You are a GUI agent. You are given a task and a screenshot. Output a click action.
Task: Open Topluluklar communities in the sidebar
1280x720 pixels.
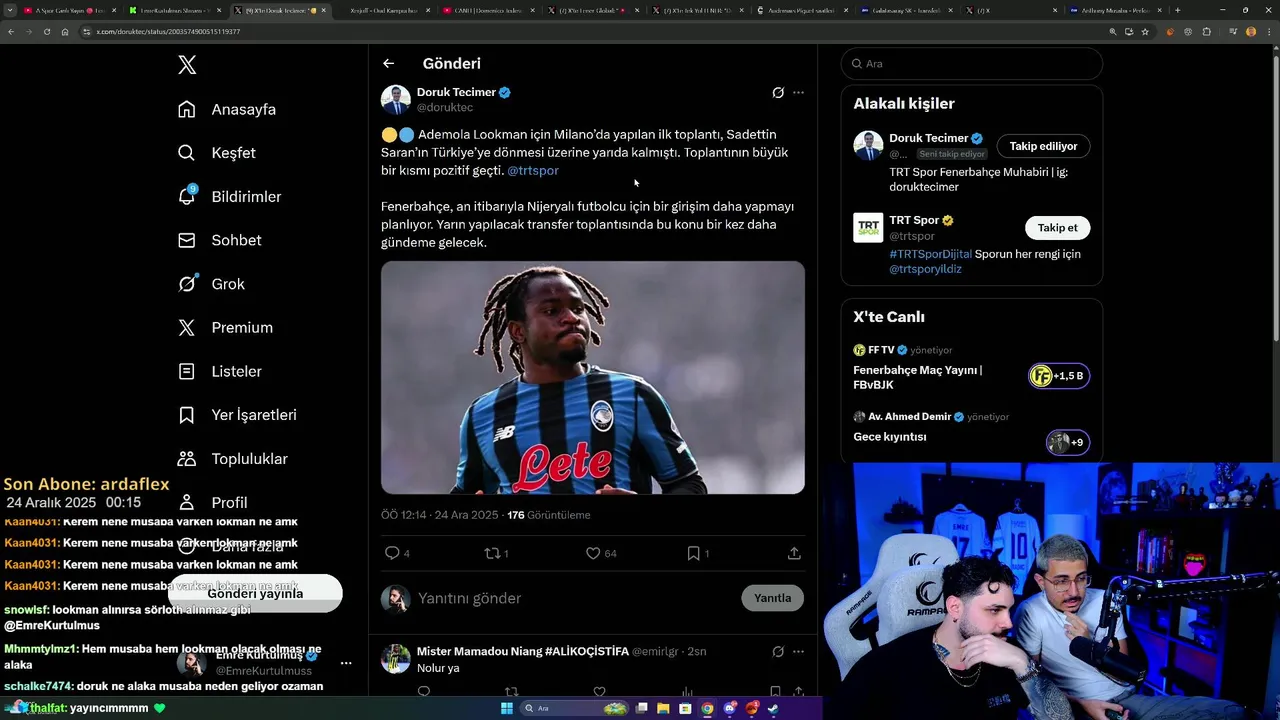point(232,459)
